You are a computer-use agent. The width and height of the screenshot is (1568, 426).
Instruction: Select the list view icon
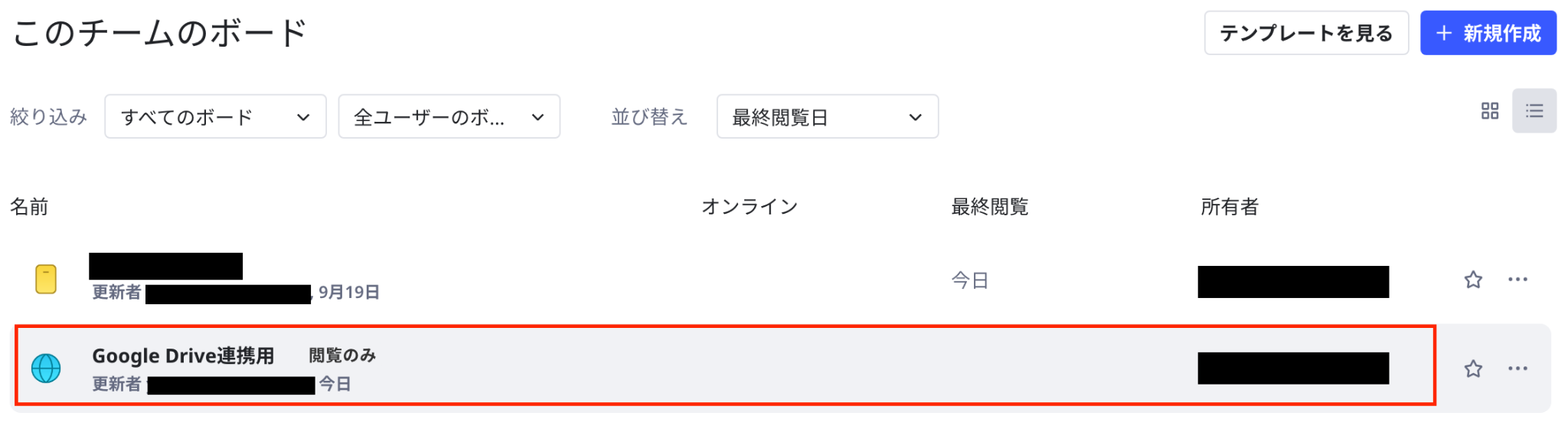point(1534,111)
